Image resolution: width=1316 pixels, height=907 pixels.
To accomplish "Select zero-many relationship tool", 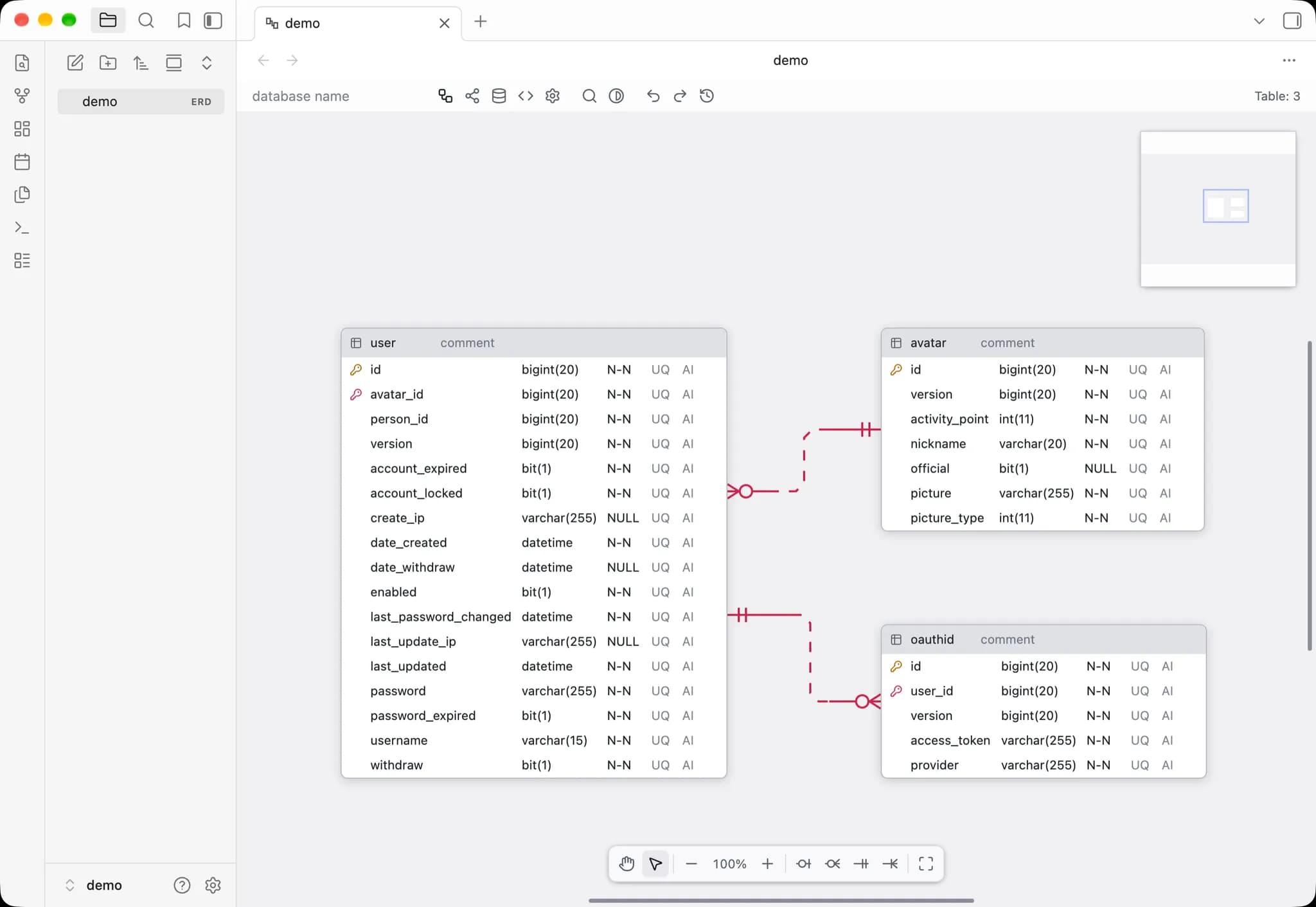I will [x=833, y=864].
